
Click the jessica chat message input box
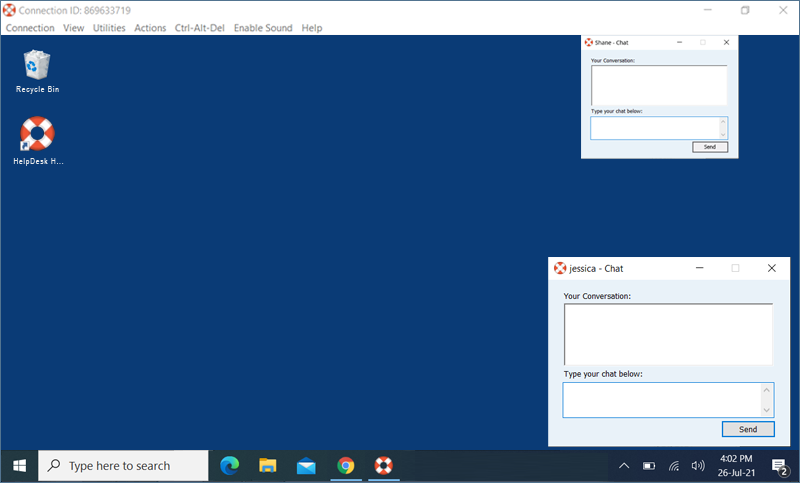[662, 399]
